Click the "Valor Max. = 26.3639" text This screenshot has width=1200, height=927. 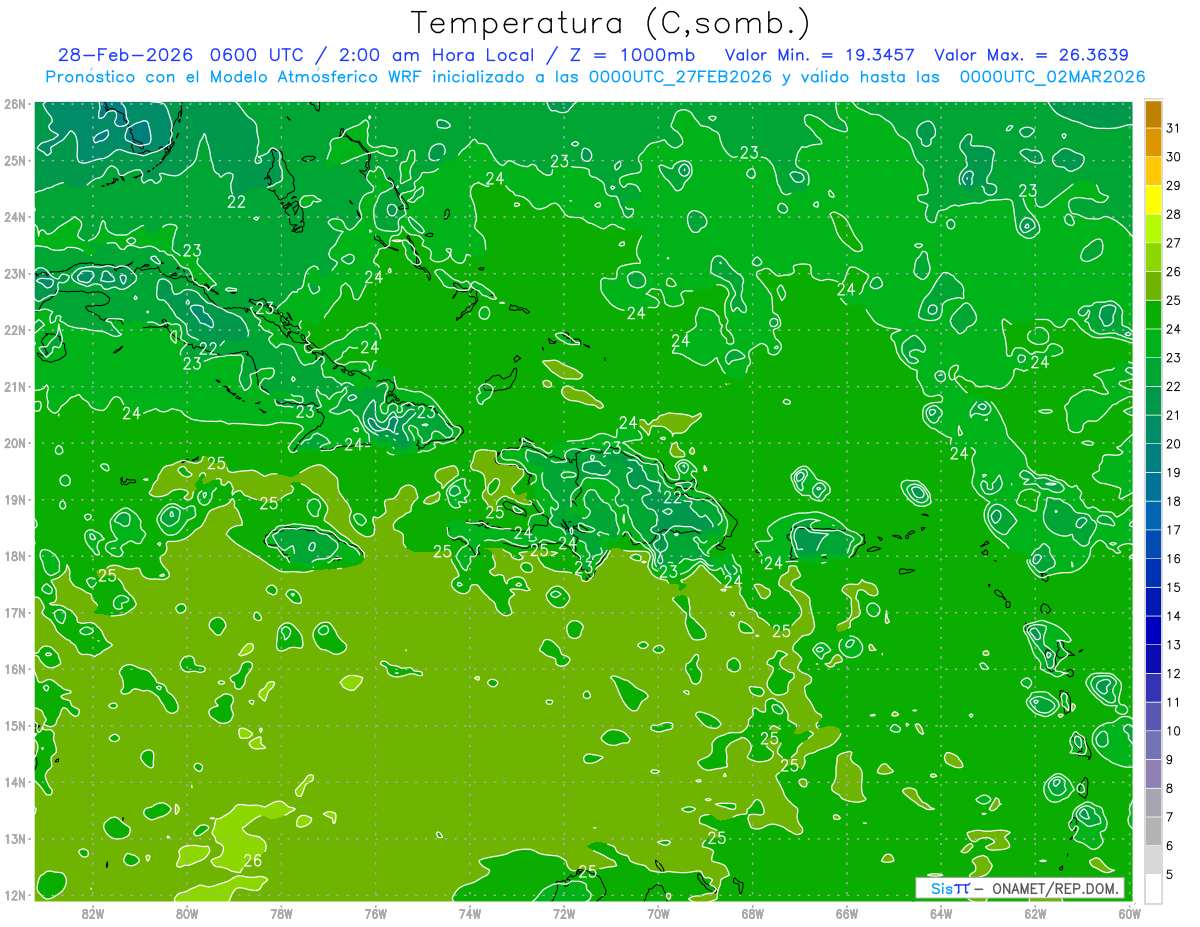[1032, 55]
